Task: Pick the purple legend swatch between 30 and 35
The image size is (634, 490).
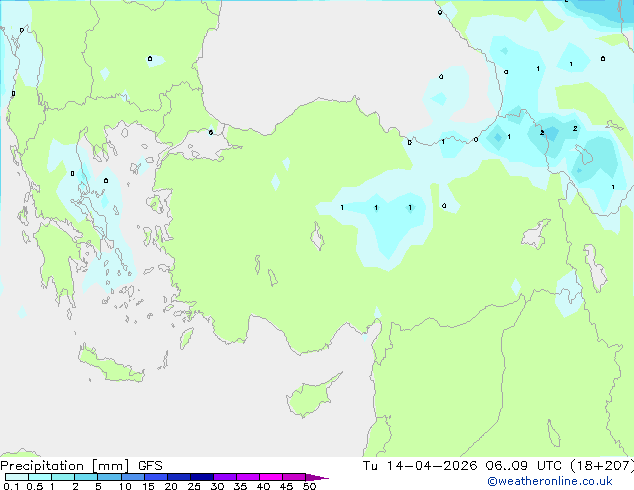Action: (224, 477)
